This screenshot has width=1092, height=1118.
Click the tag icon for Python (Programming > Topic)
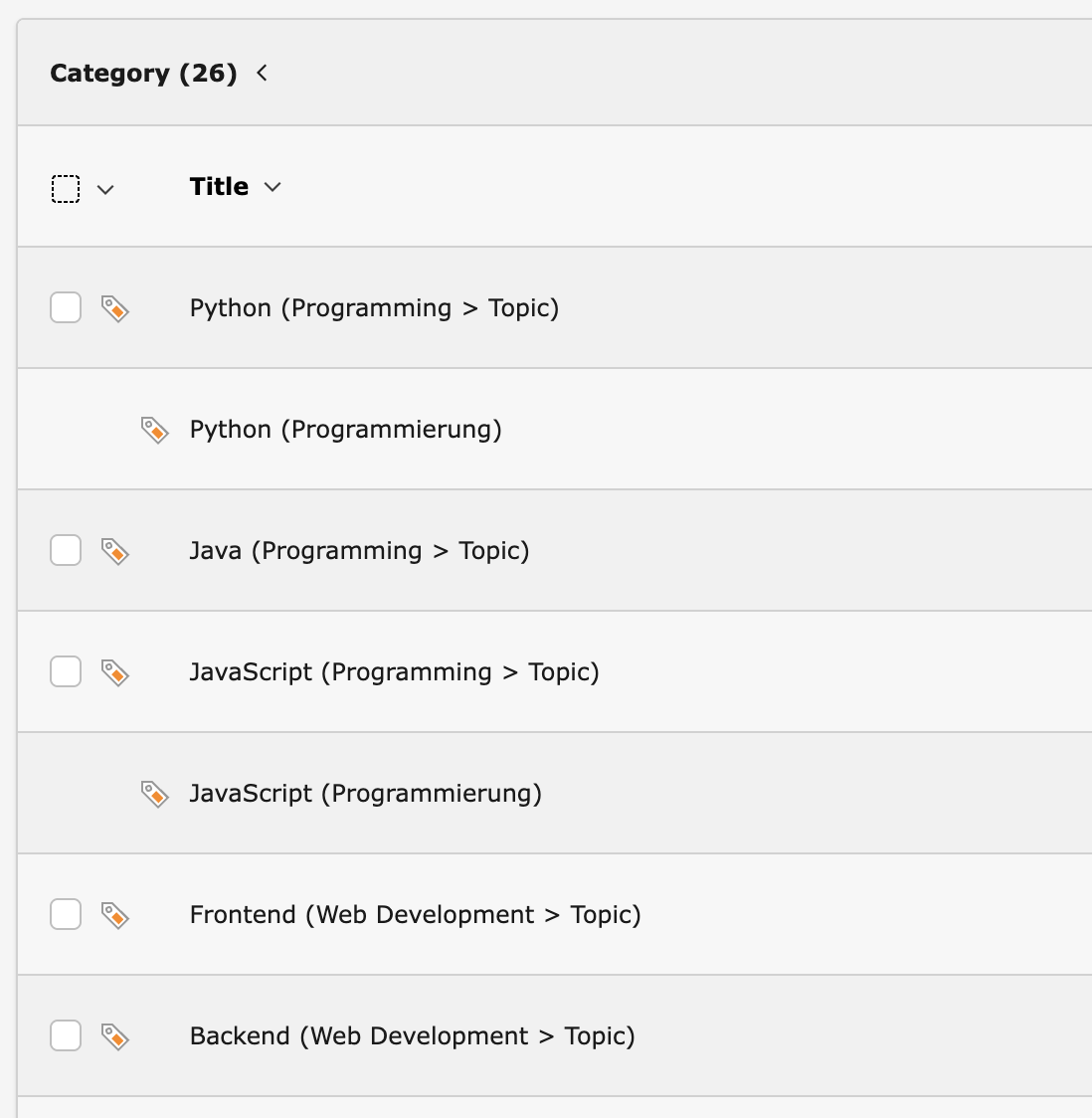click(x=114, y=308)
